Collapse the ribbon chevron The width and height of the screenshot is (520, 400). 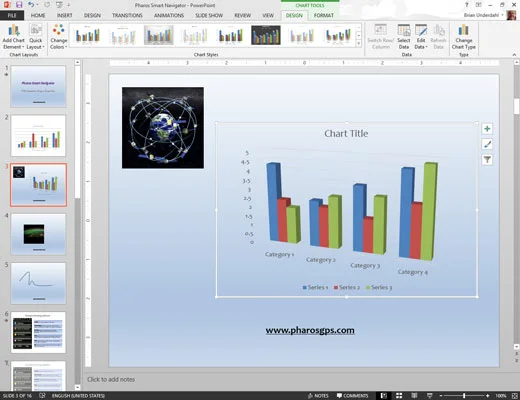tap(514, 55)
